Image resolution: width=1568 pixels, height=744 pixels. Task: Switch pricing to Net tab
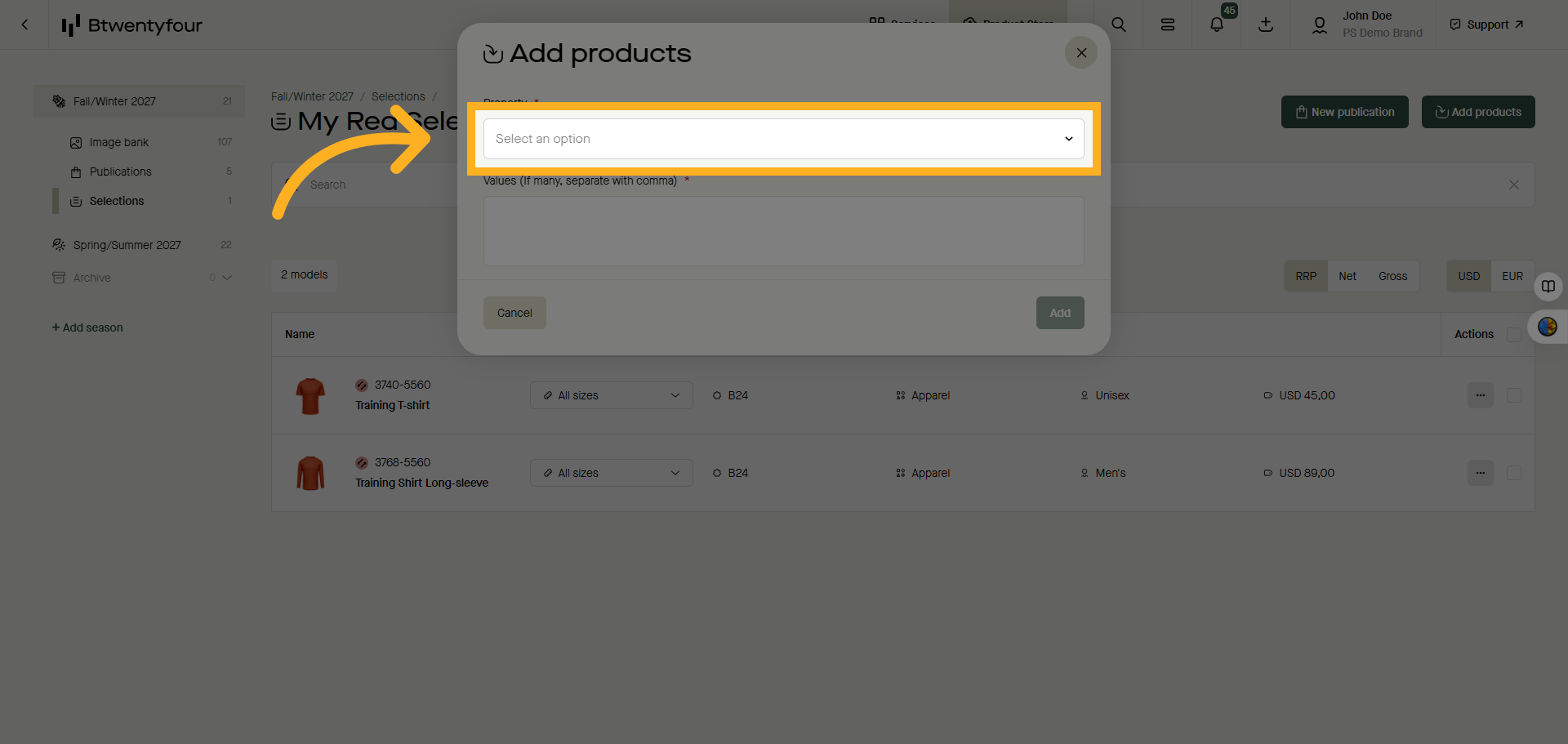pyautogui.click(x=1347, y=276)
